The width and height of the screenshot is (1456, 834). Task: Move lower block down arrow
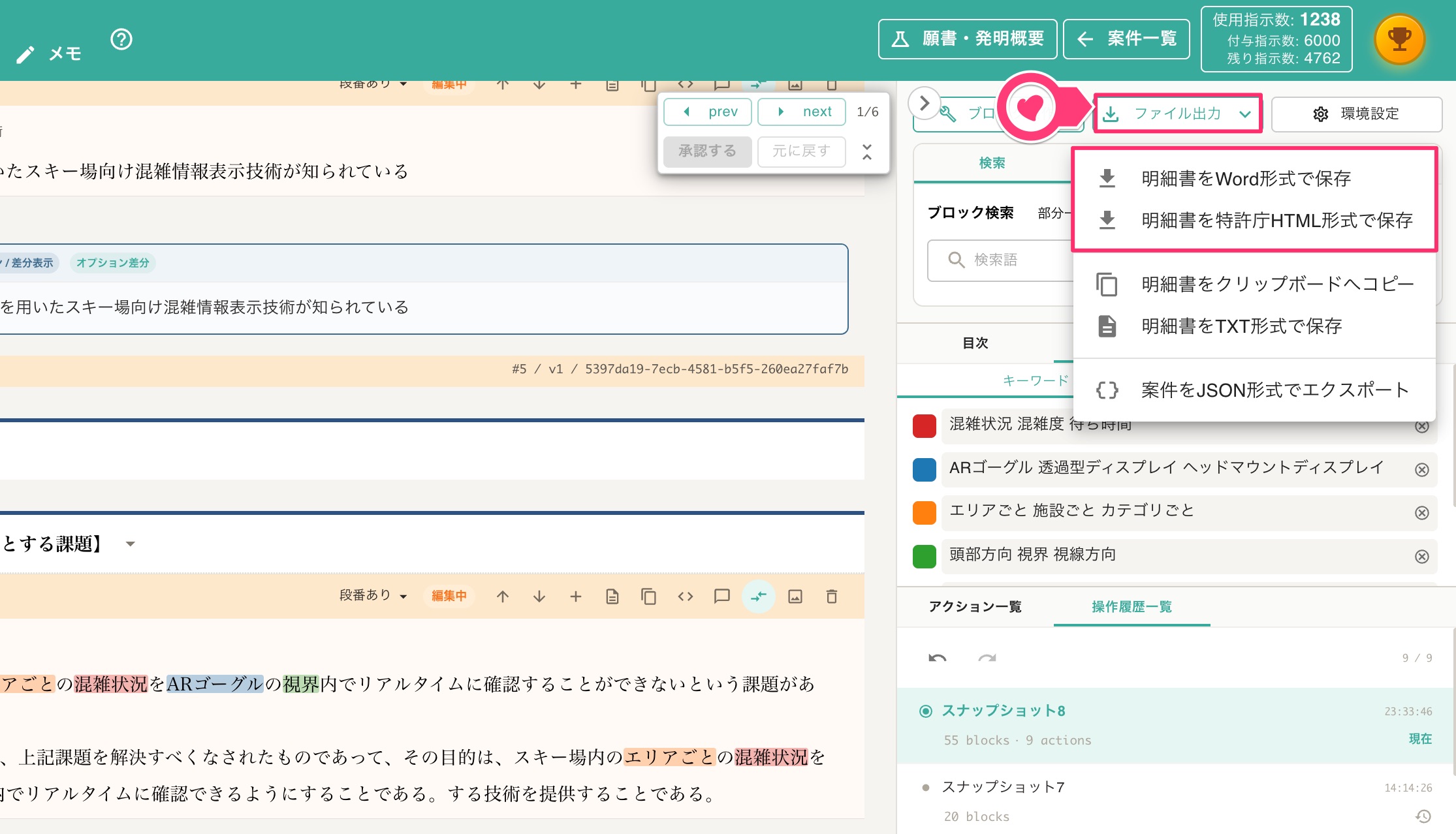539,596
